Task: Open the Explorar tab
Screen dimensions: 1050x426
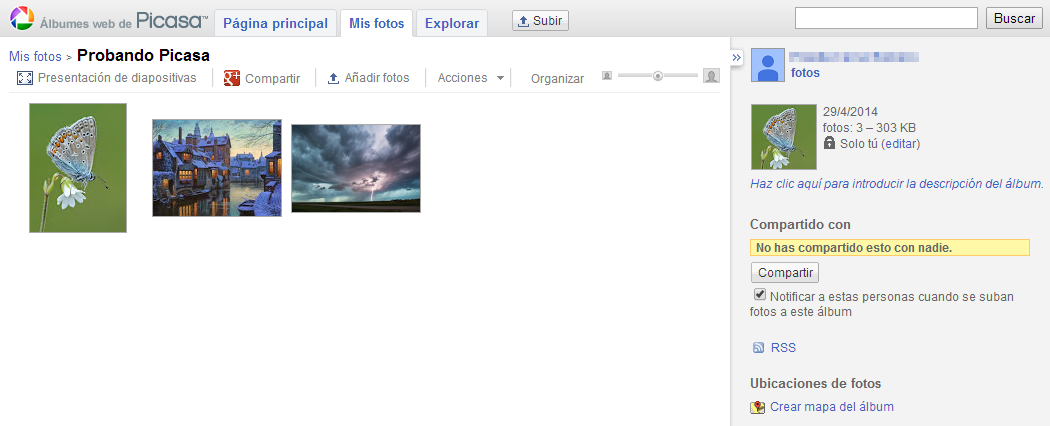Action: (x=452, y=23)
